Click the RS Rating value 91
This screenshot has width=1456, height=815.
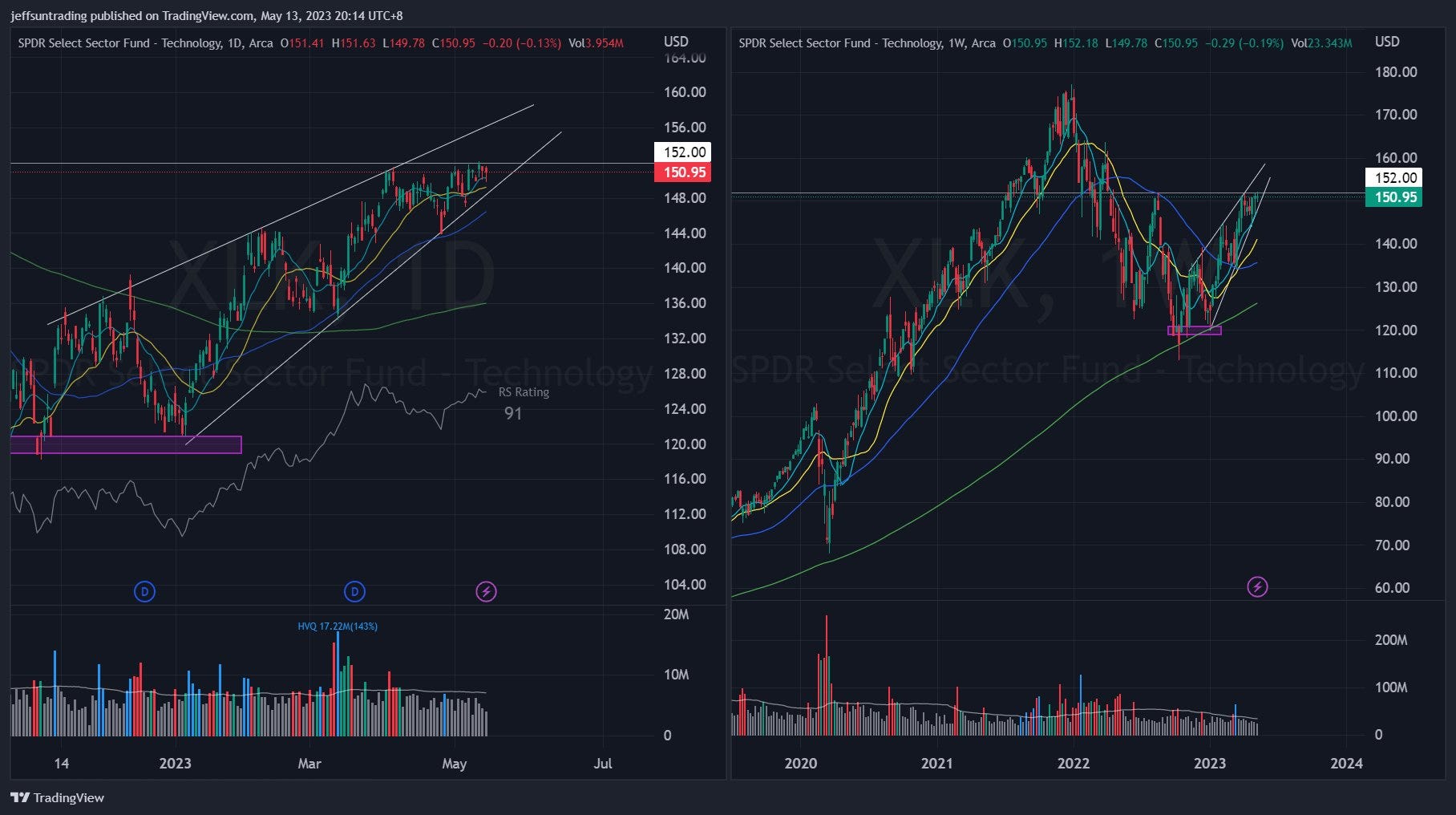coord(513,414)
